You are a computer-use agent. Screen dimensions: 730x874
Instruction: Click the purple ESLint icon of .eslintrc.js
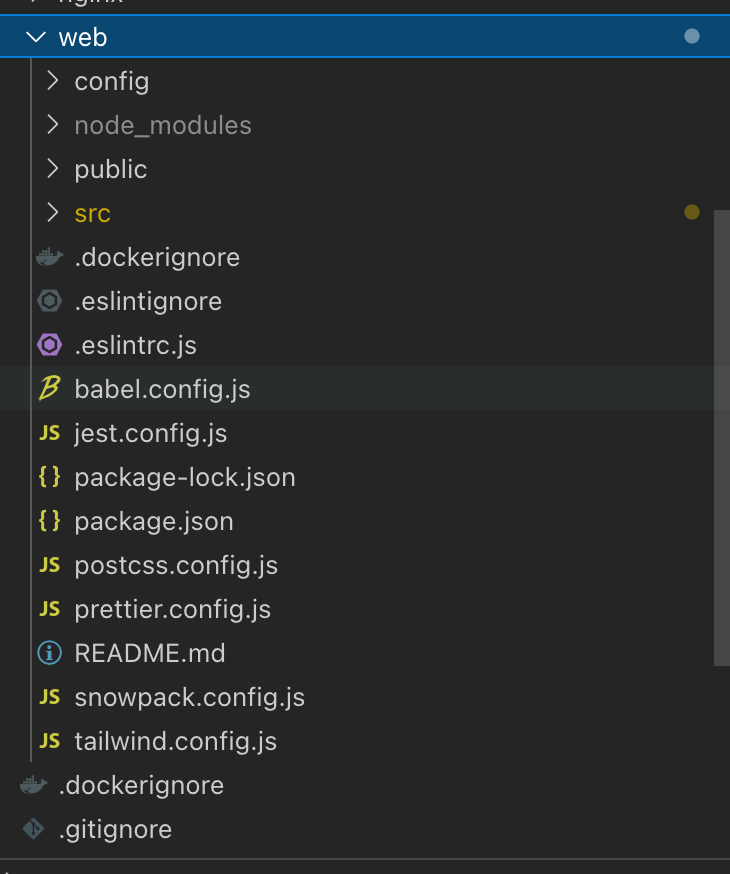click(49, 345)
